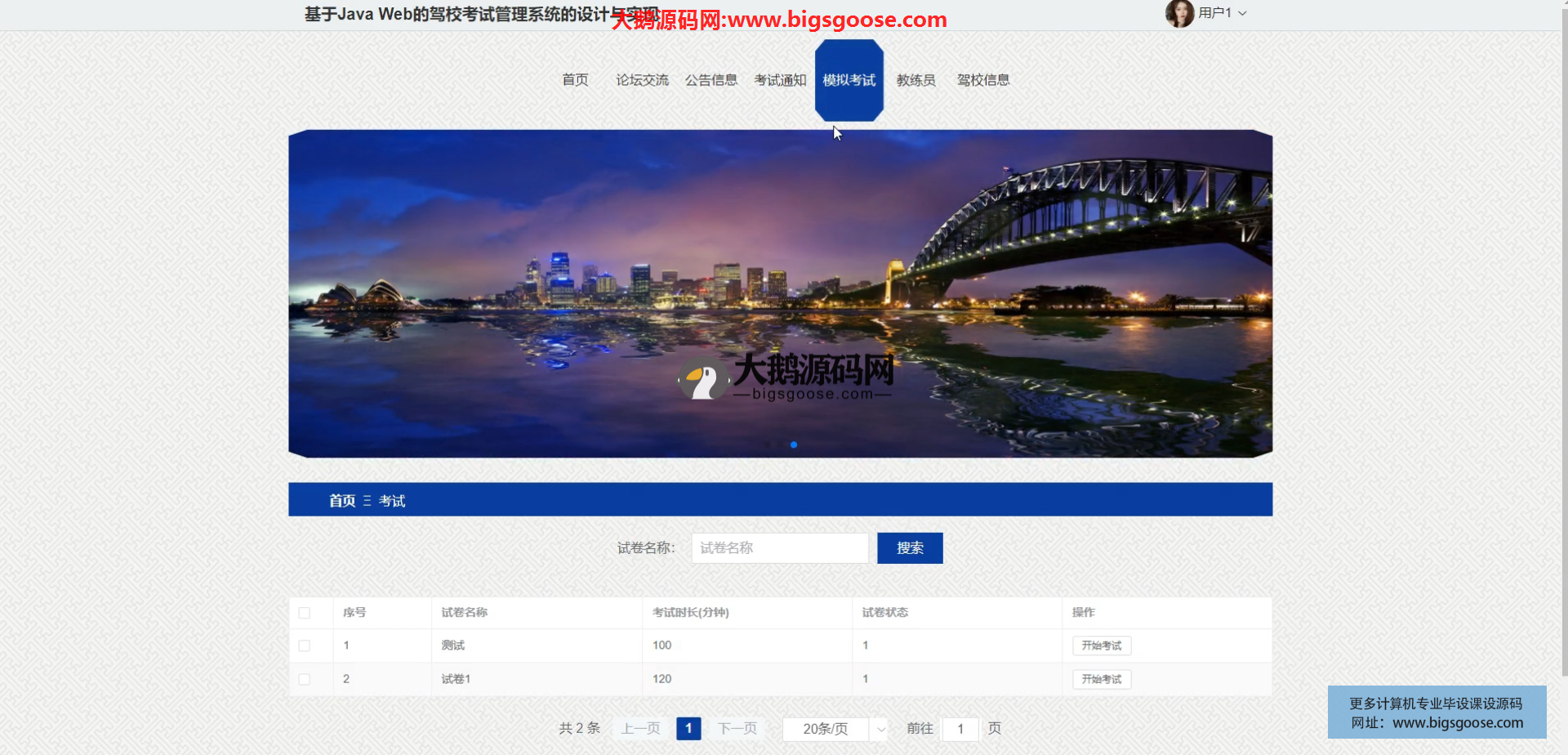The image size is (1568, 755).
Task: Focus the 试卷名称 search input field
Action: tap(779, 548)
